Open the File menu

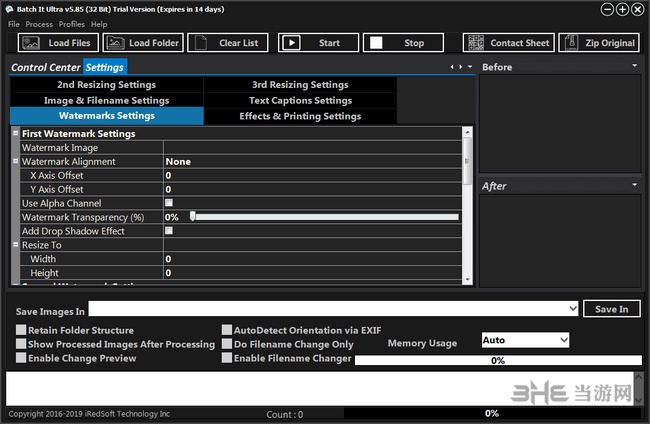pos(14,24)
